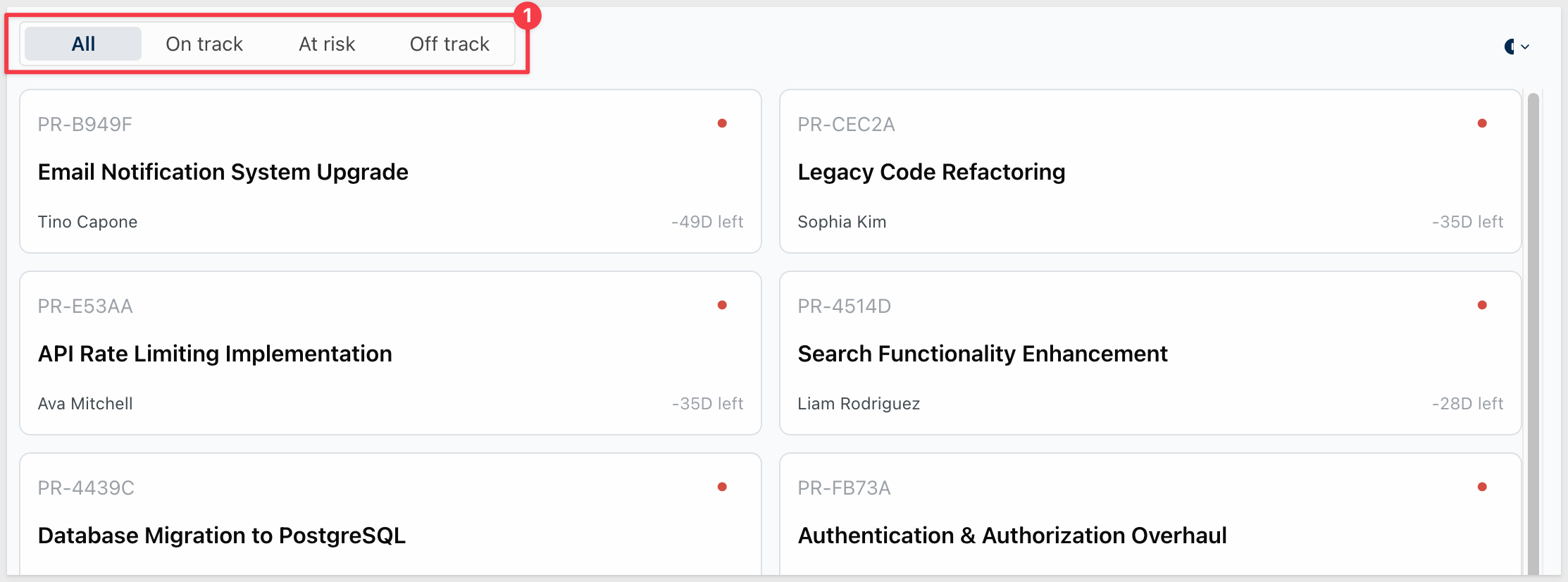
Task: Select the All filter tab
Action: click(83, 44)
